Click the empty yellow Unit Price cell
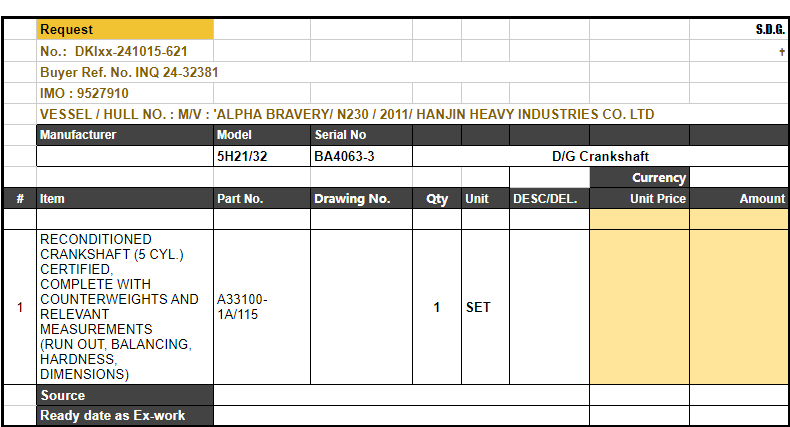The image size is (790, 427). coord(639,307)
